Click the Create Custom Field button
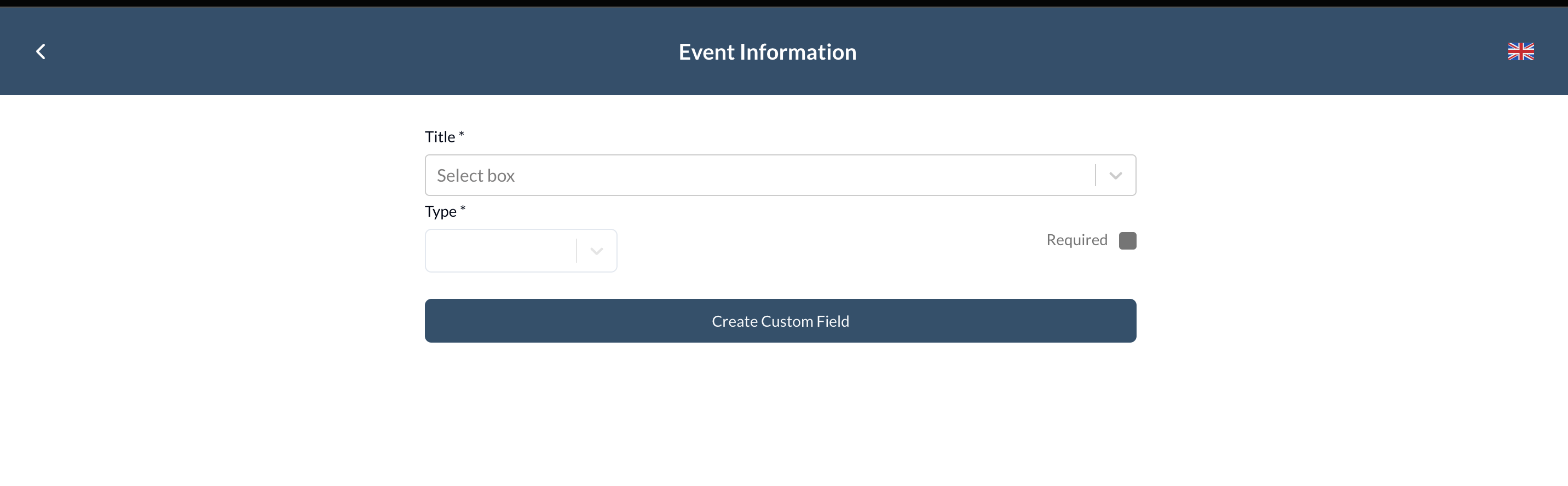 click(780, 321)
